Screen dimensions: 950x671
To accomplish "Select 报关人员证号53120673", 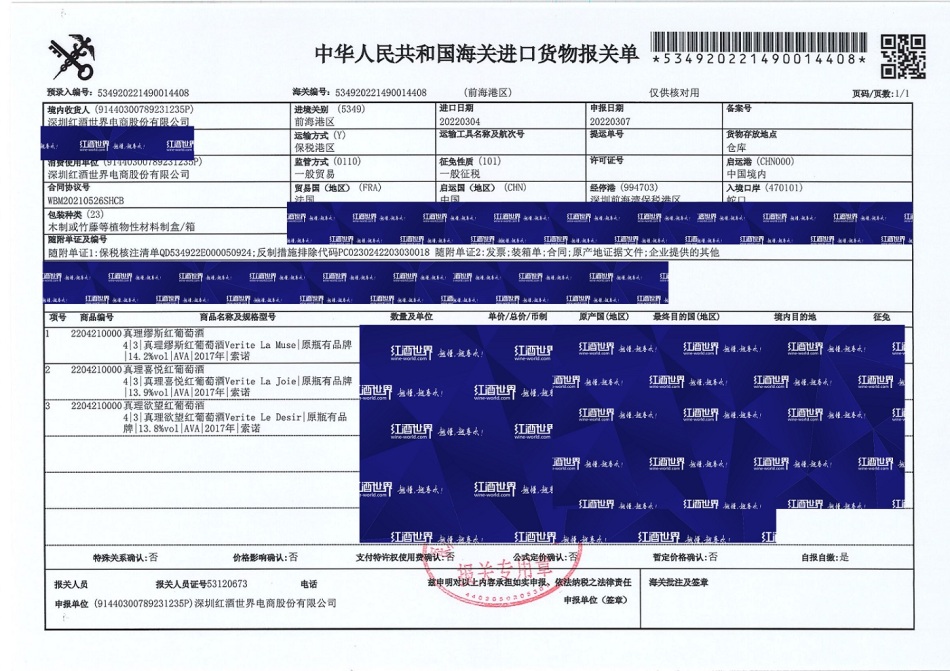I will pyautogui.click(x=201, y=584).
